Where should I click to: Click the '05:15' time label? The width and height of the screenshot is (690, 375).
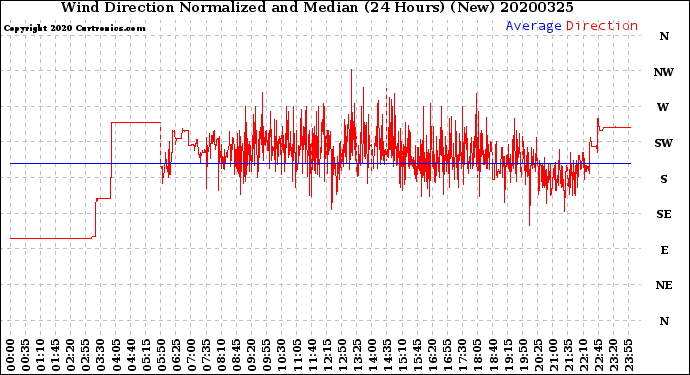[147, 355]
